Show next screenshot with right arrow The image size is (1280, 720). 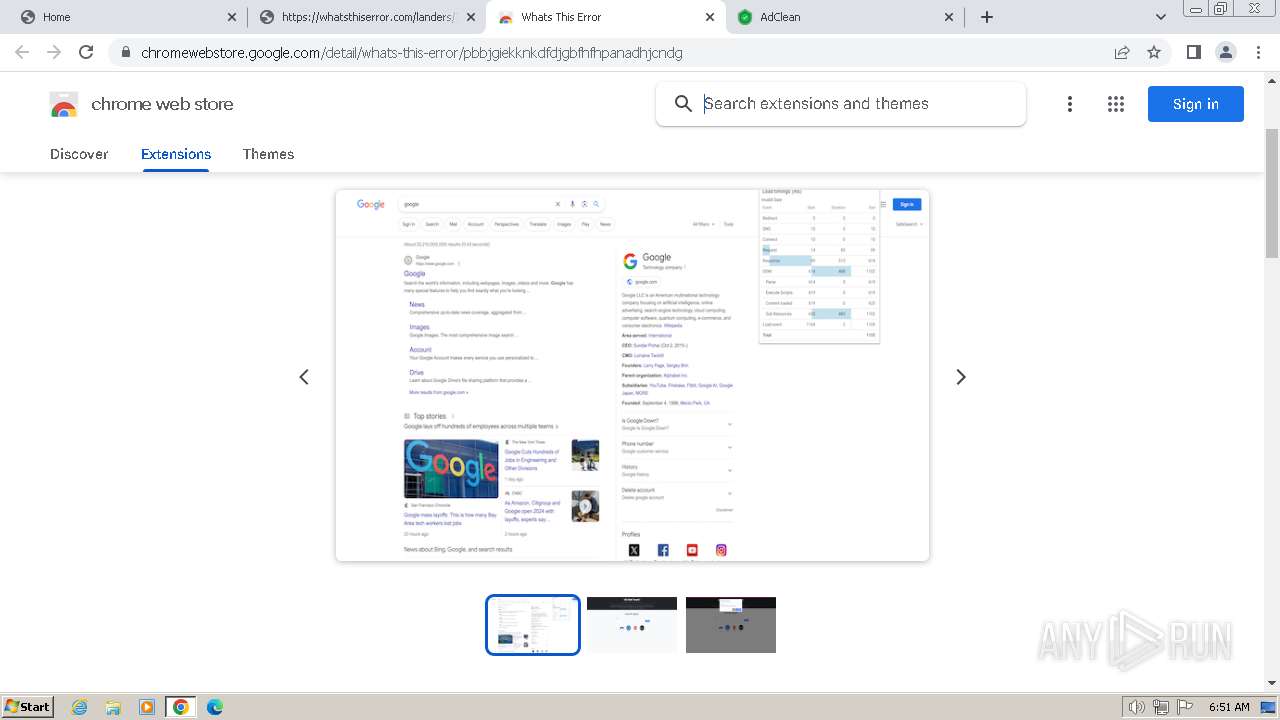point(961,377)
